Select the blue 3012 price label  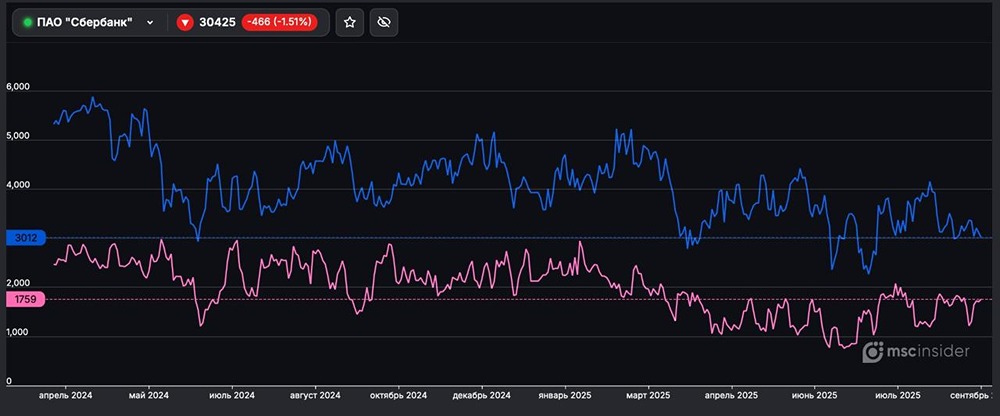pos(25,238)
